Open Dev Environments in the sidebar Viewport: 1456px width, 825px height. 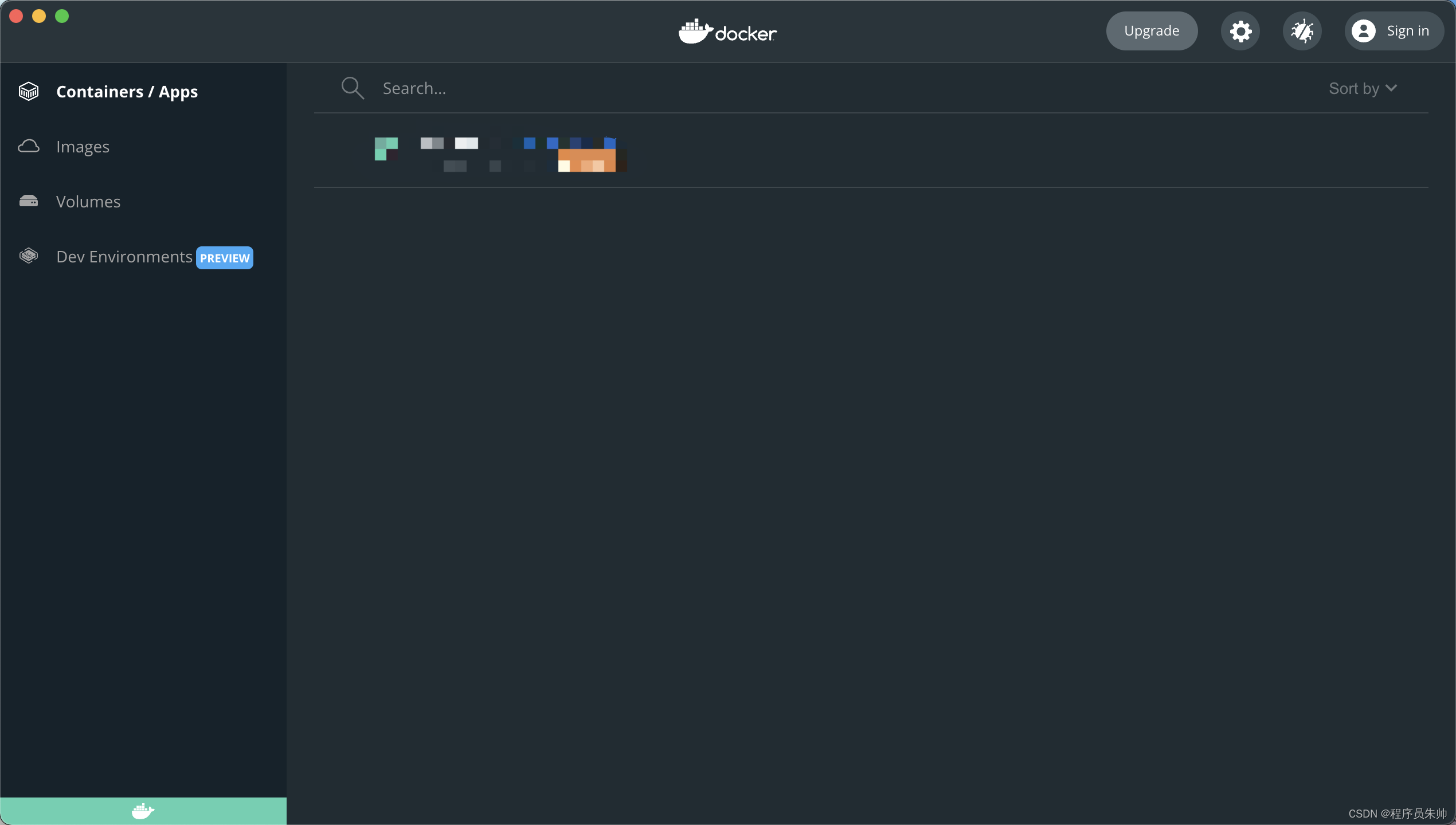[x=143, y=257]
